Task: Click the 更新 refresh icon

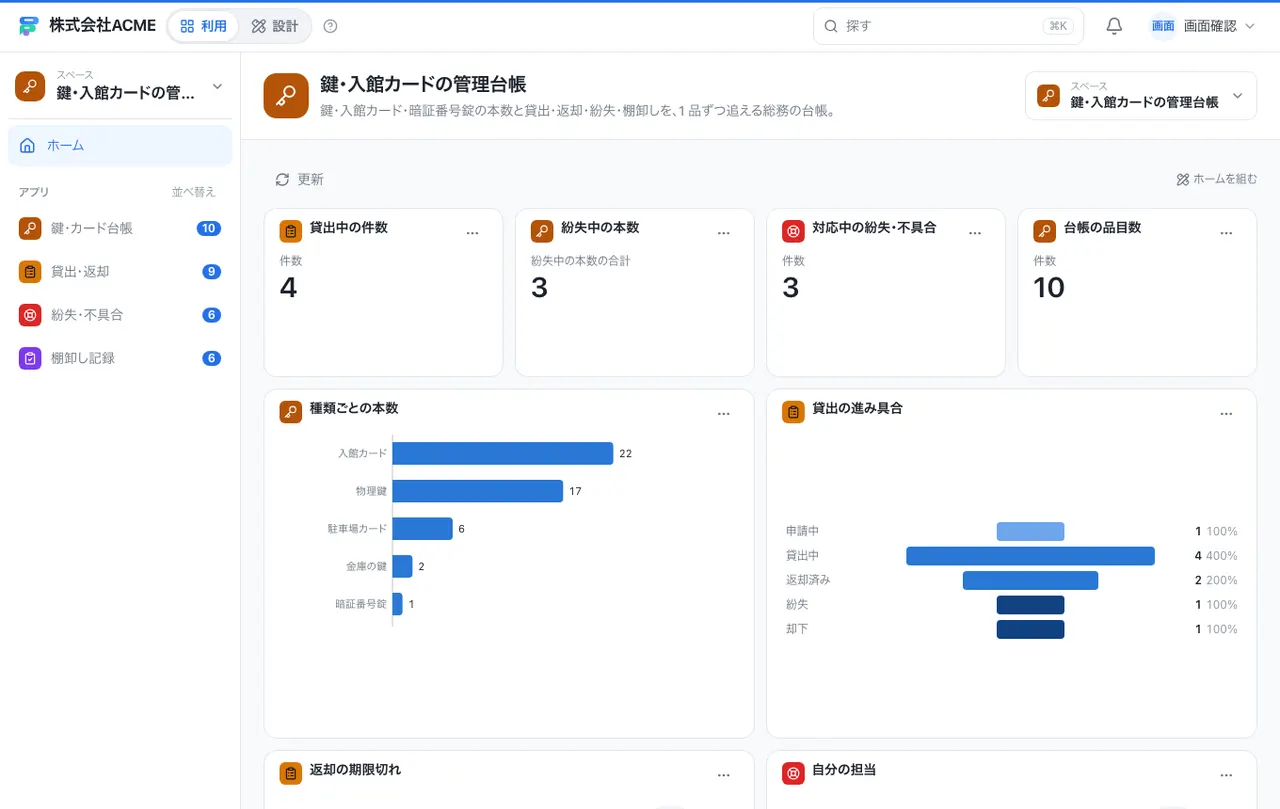Action: click(282, 179)
